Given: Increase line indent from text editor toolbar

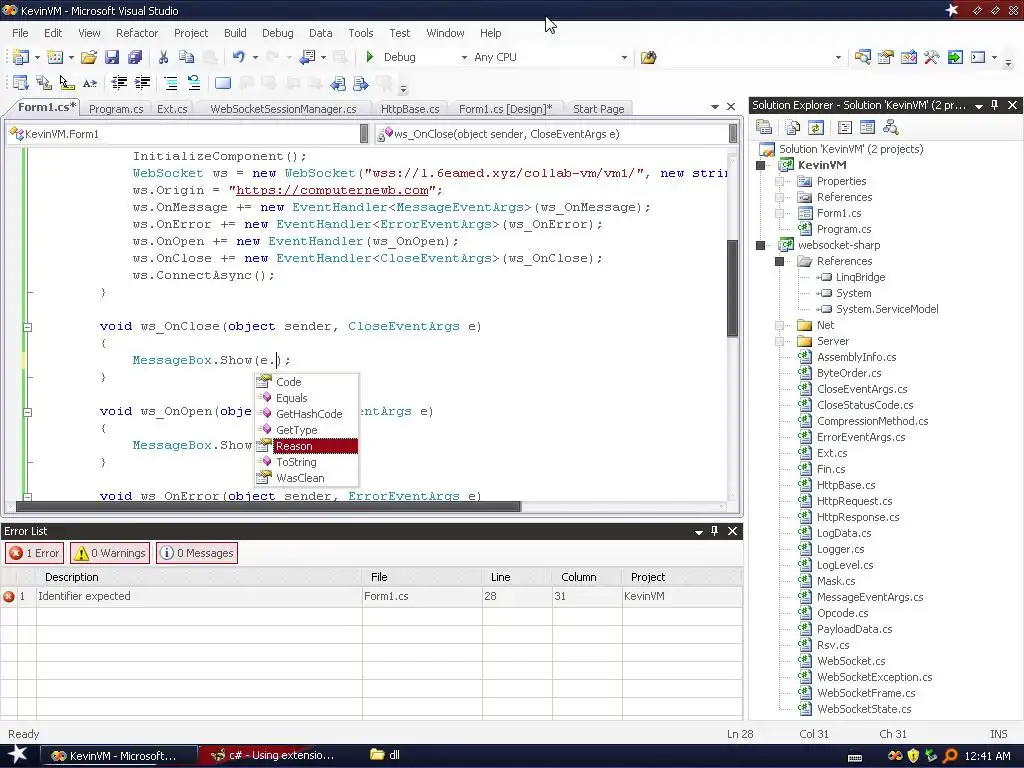Looking at the screenshot, I should (142, 83).
